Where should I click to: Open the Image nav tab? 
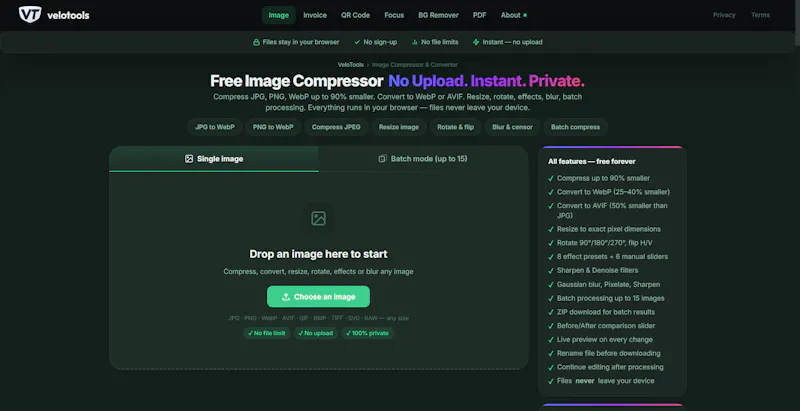pyautogui.click(x=279, y=15)
